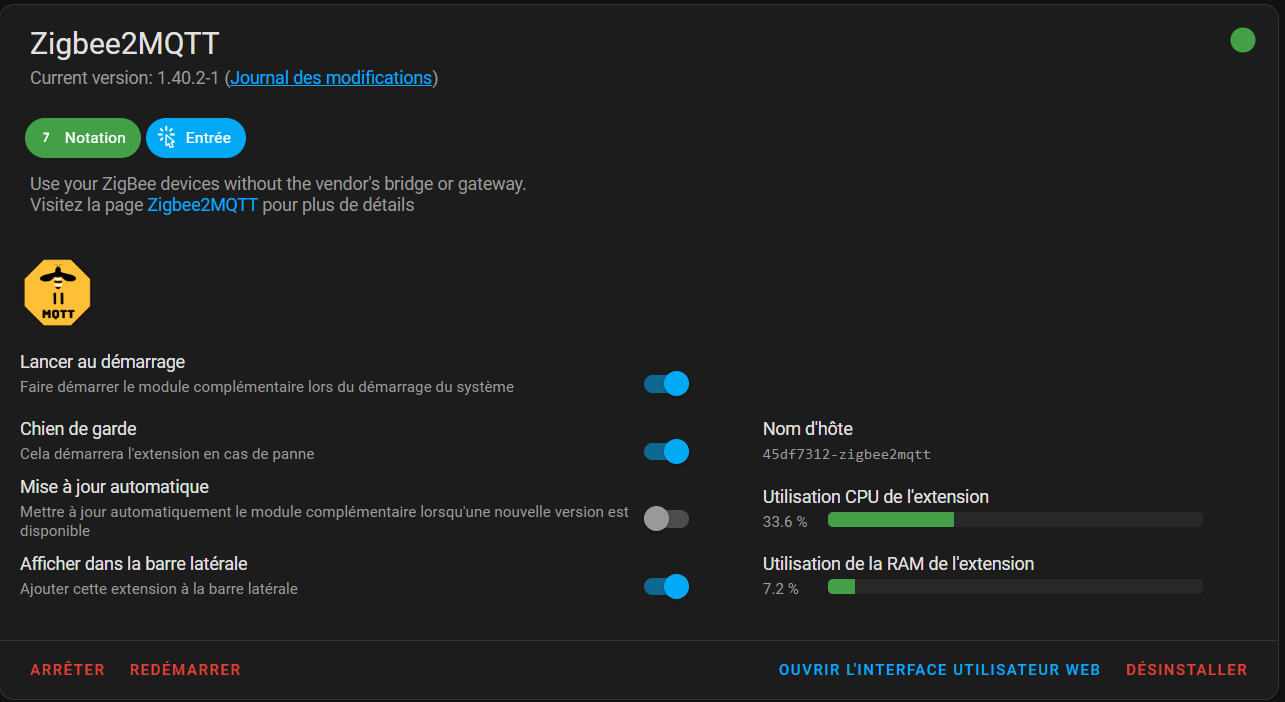Click the ingress cursor icon on Entrée chip

pyautogui.click(x=167, y=138)
